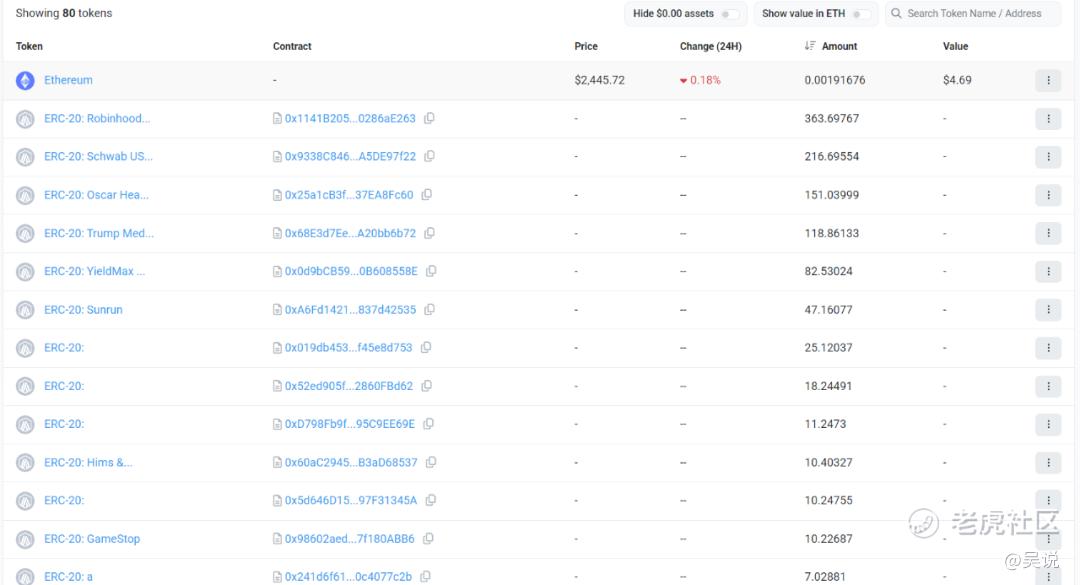
Task: Click the Trump Med token placeholder icon
Action: tap(25, 234)
